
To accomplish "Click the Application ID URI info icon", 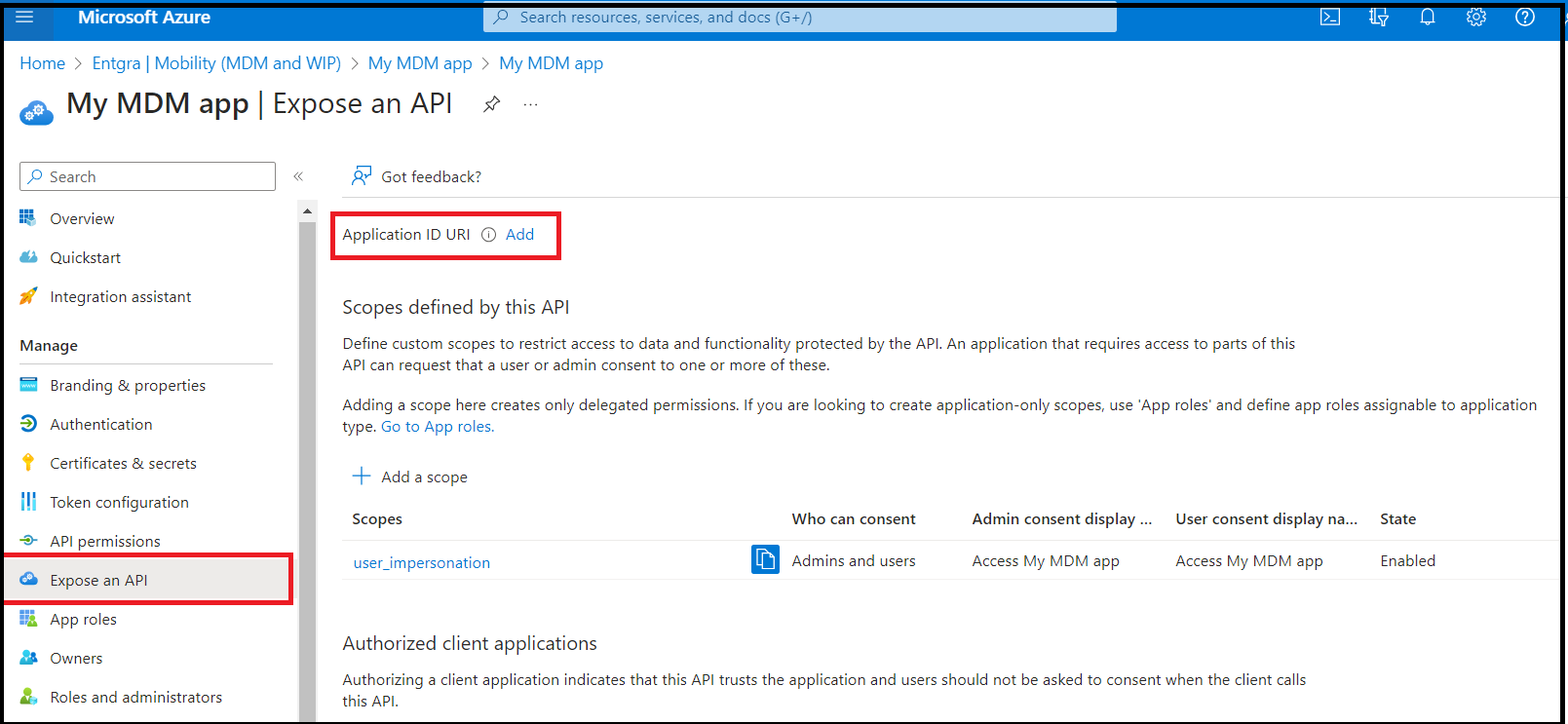I will pyautogui.click(x=488, y=235).
